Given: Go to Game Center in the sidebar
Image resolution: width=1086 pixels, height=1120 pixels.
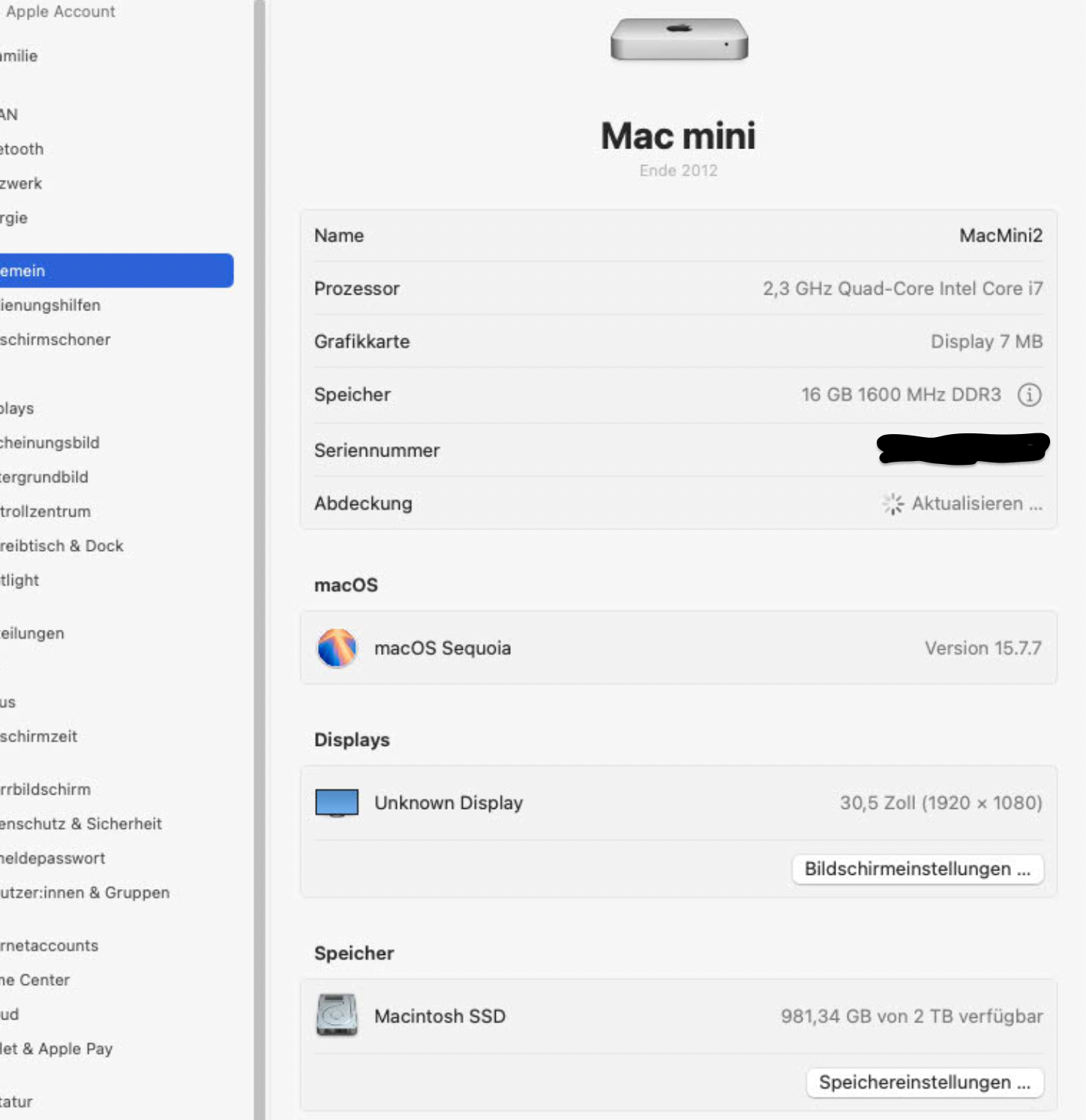Looking at the screenshot, I should pyautogui.click(x=35, y=981).
